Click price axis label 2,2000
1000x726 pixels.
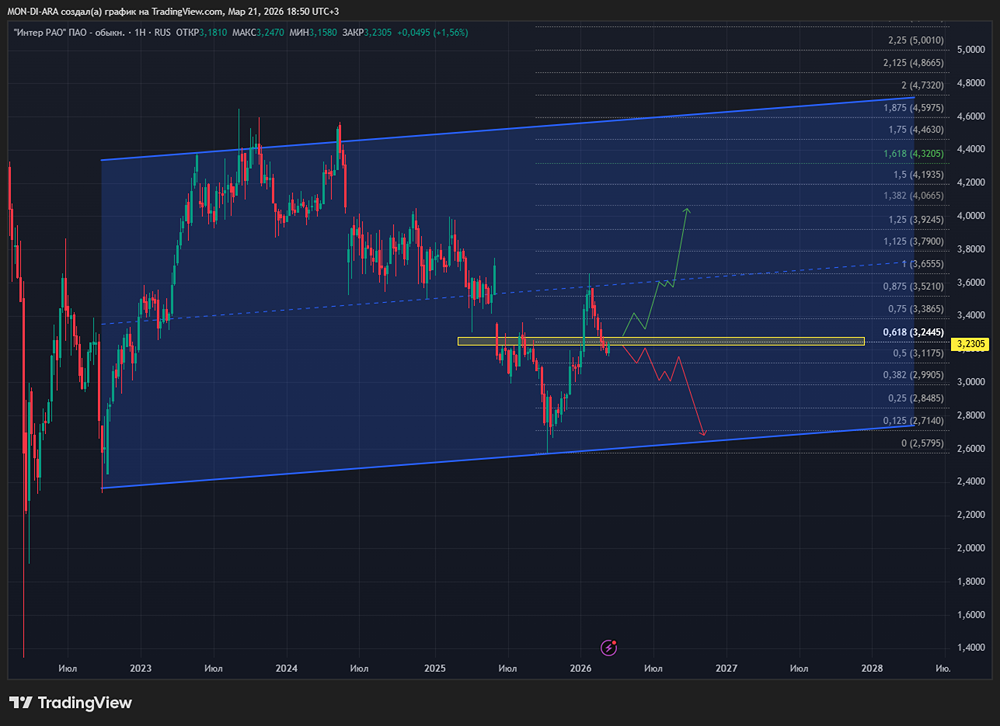(x=971, y=515)
